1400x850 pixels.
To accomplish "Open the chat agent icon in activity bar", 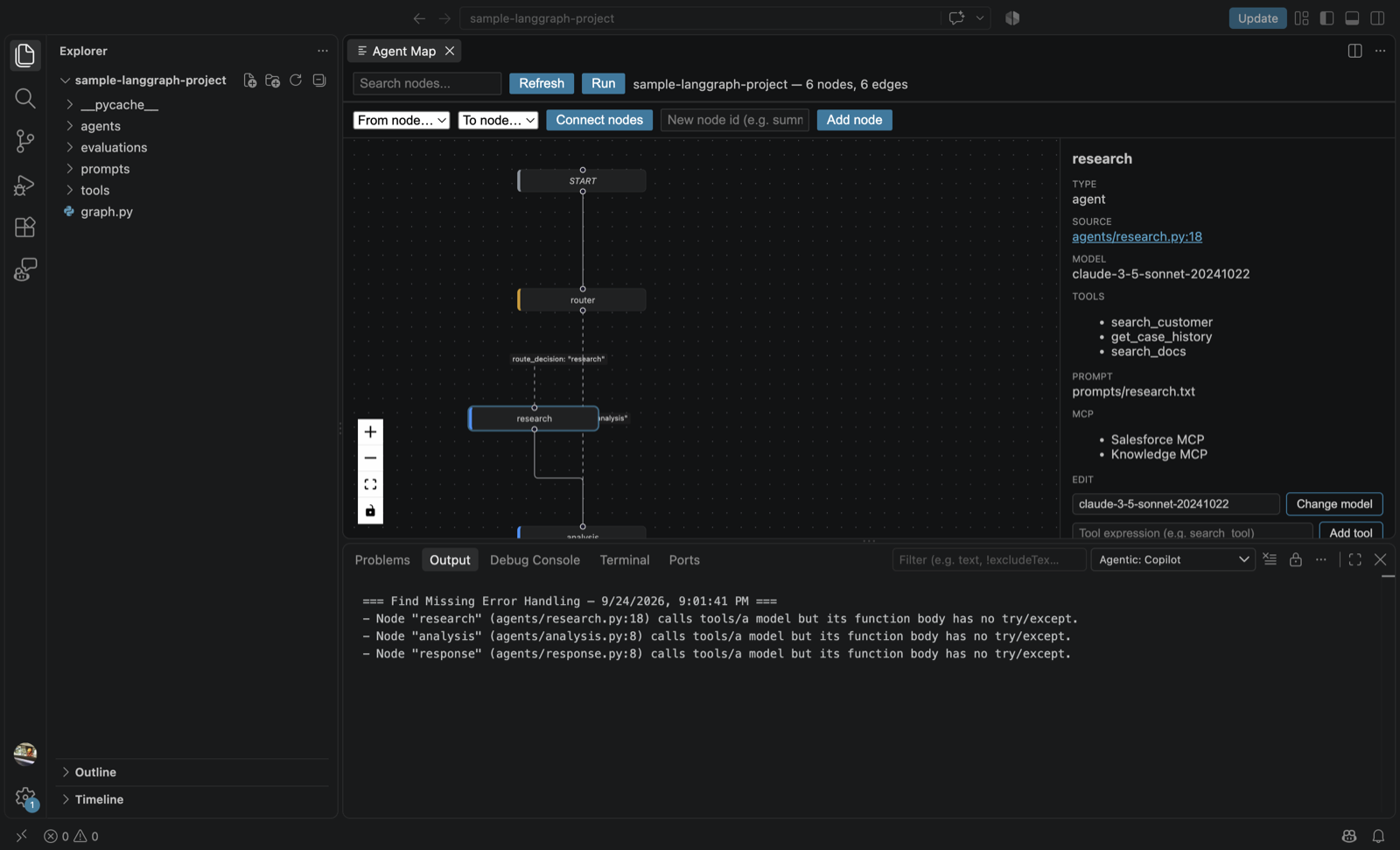I will coord(25,270).
